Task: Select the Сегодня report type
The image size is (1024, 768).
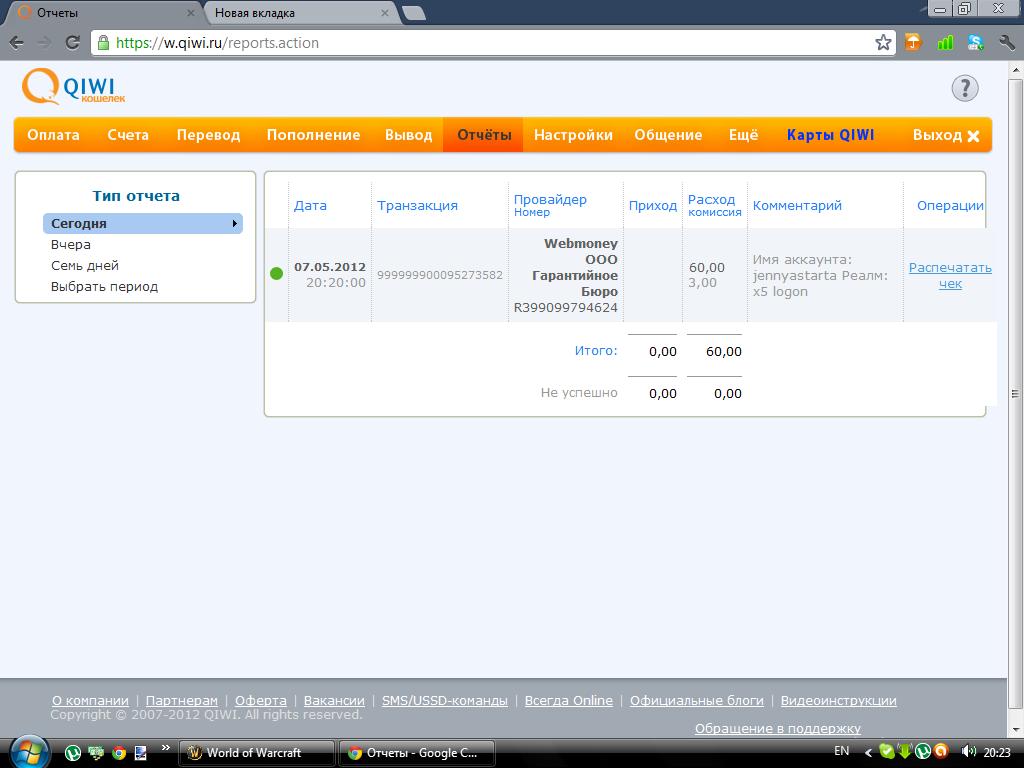Action: pyautogui.click(x=79, y=224)
